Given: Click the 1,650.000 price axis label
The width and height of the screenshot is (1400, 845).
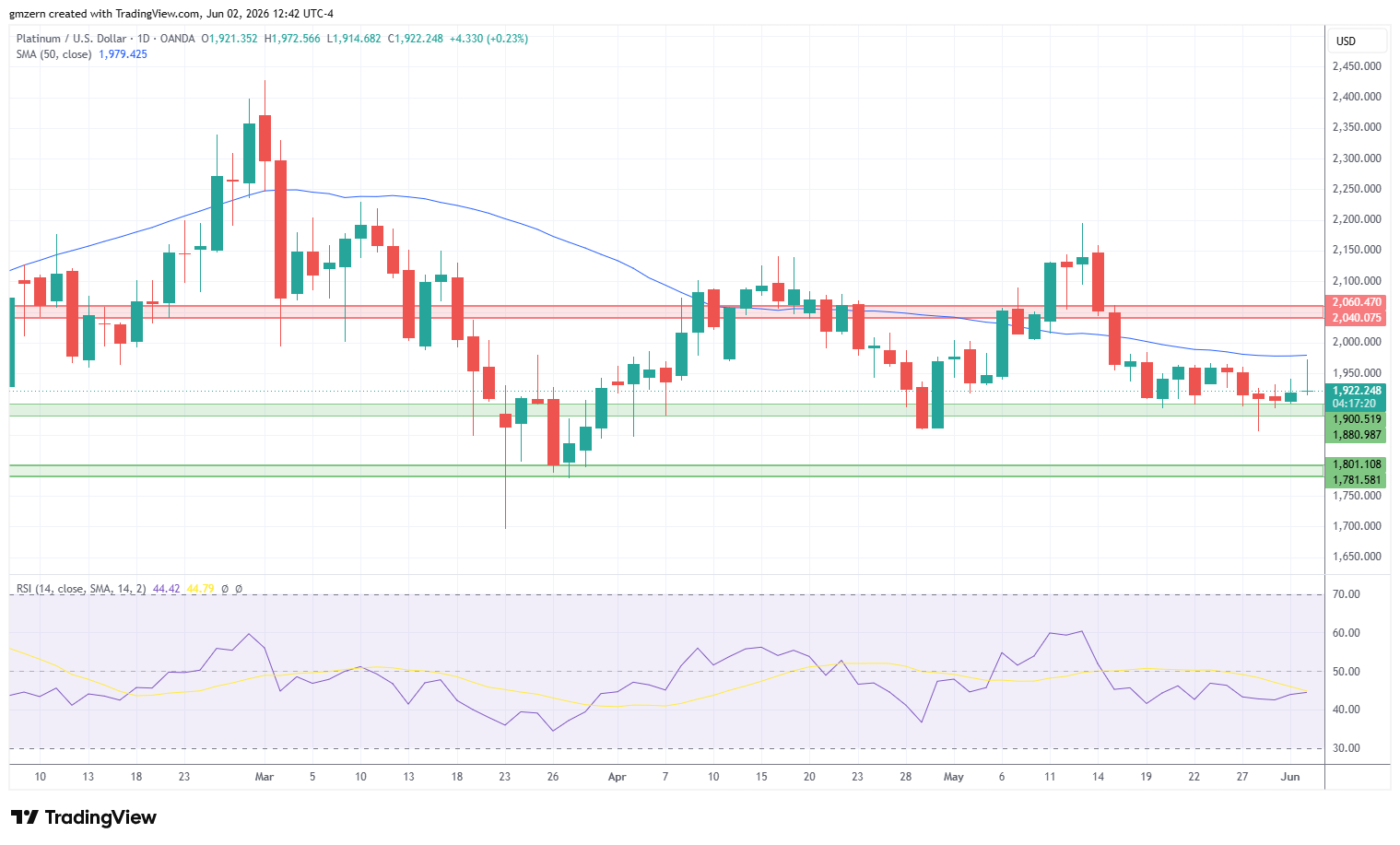Looking at the screenshot, I should 1357,557.
